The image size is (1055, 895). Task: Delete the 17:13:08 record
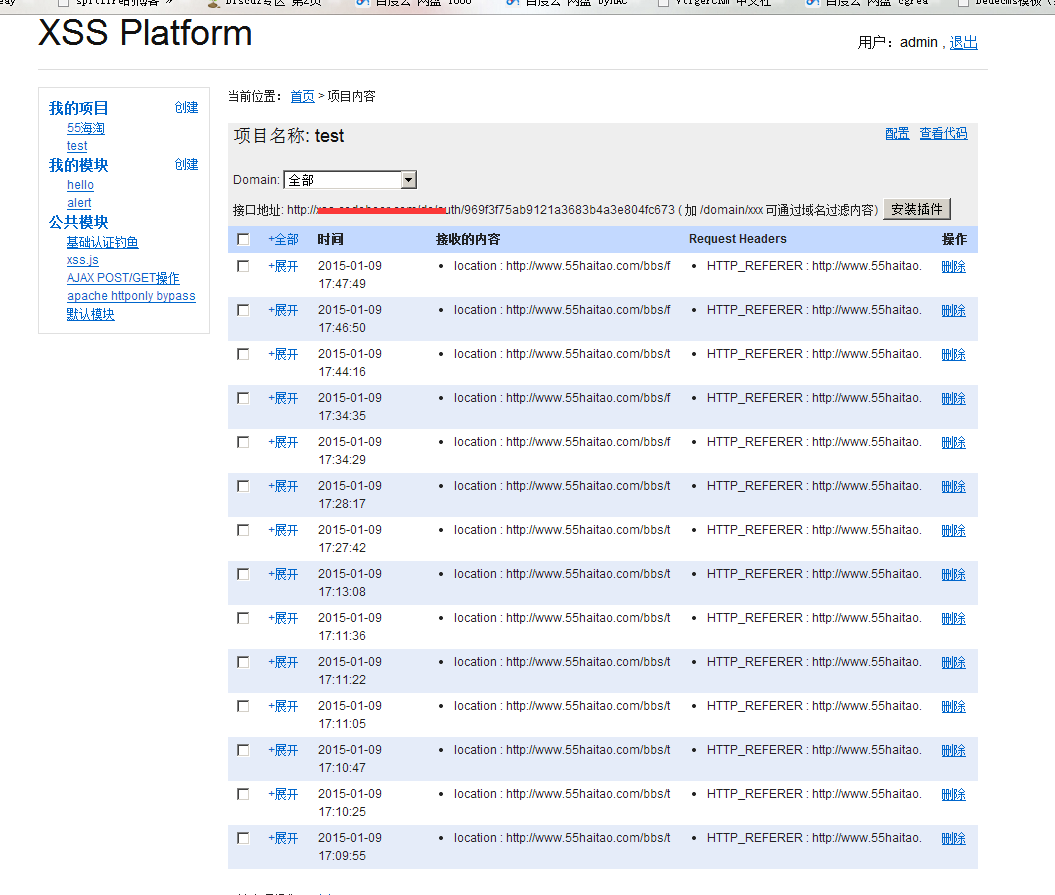tap(953, 575)
